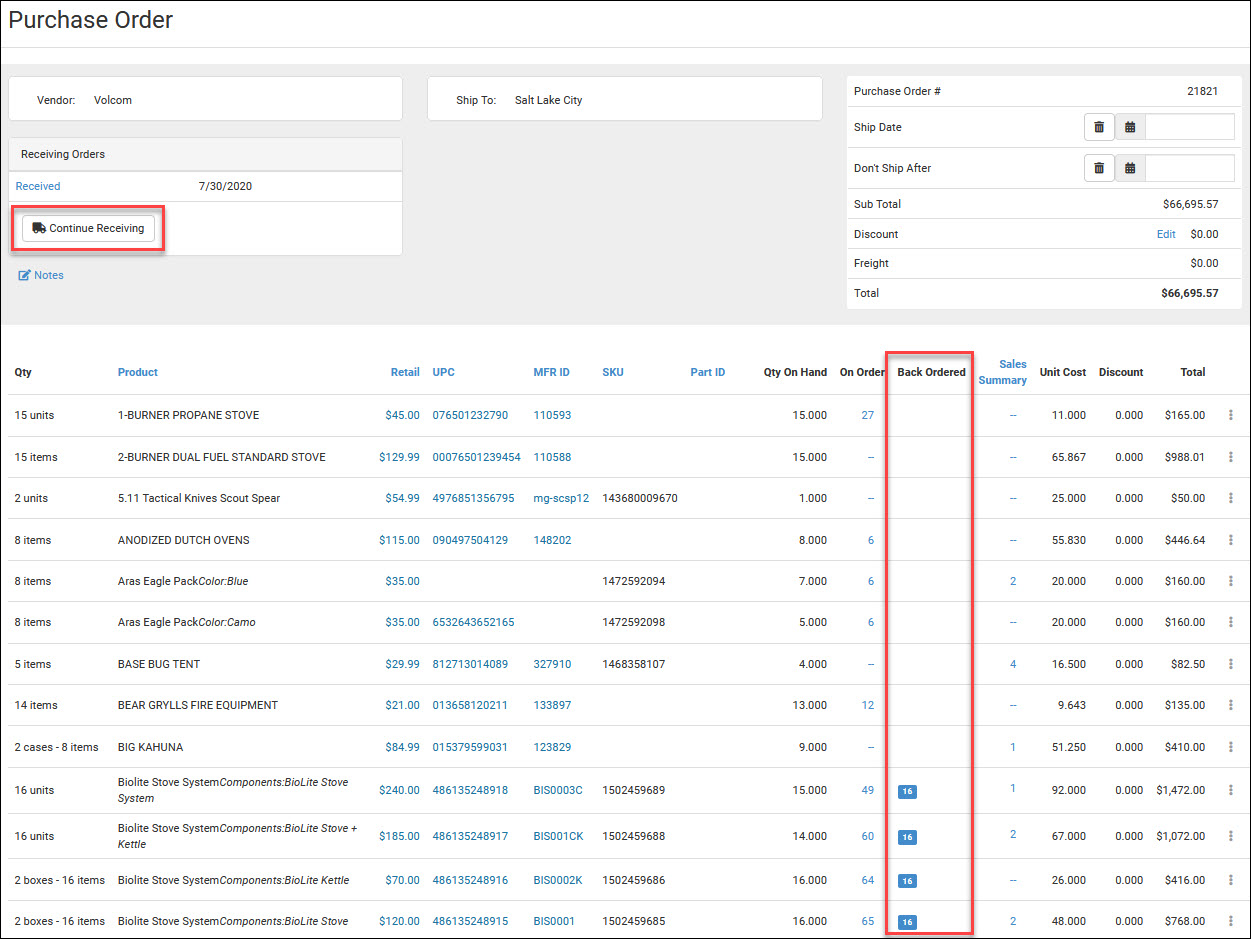
Task: Open row menu for BioLite Stove System $1,472.00
Action: coord(1231,790)
